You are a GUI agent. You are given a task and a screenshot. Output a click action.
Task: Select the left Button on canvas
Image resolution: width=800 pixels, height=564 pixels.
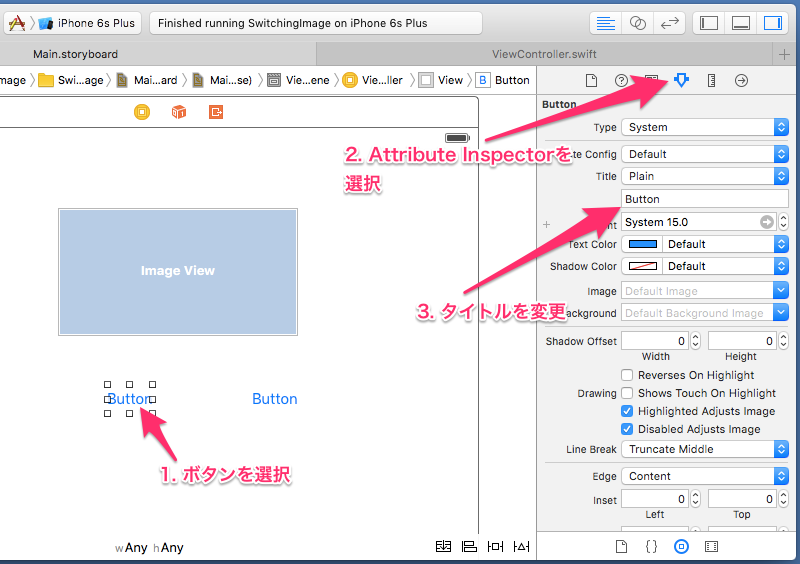pos(130,399)
